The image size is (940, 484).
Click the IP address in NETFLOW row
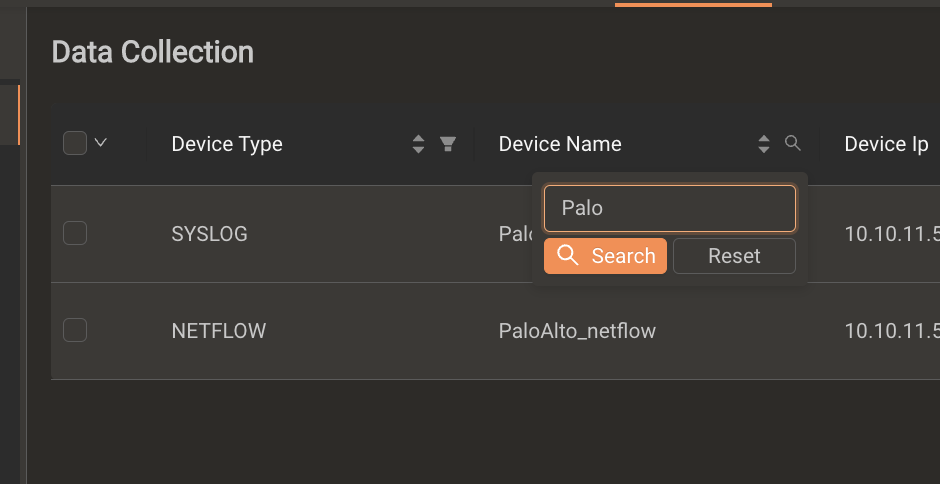pos(892,330)
